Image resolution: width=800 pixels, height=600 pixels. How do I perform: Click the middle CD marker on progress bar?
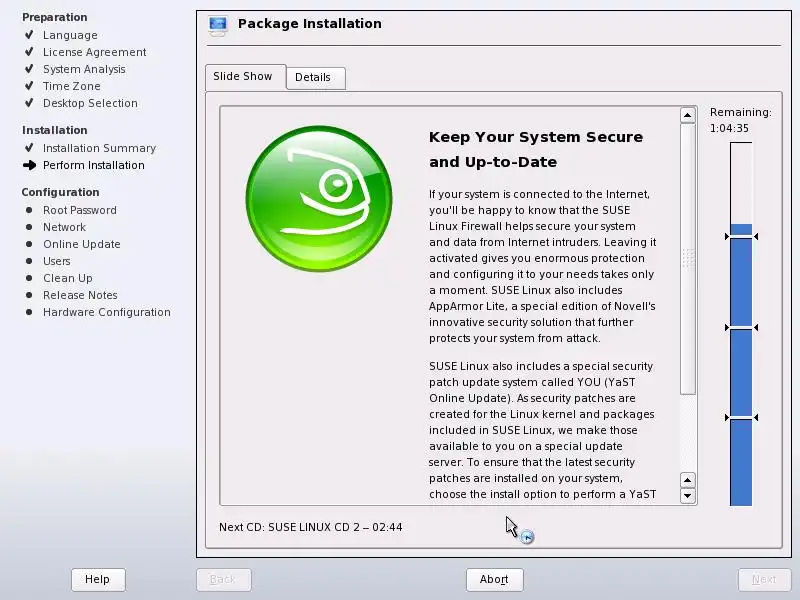click(741, 328)
